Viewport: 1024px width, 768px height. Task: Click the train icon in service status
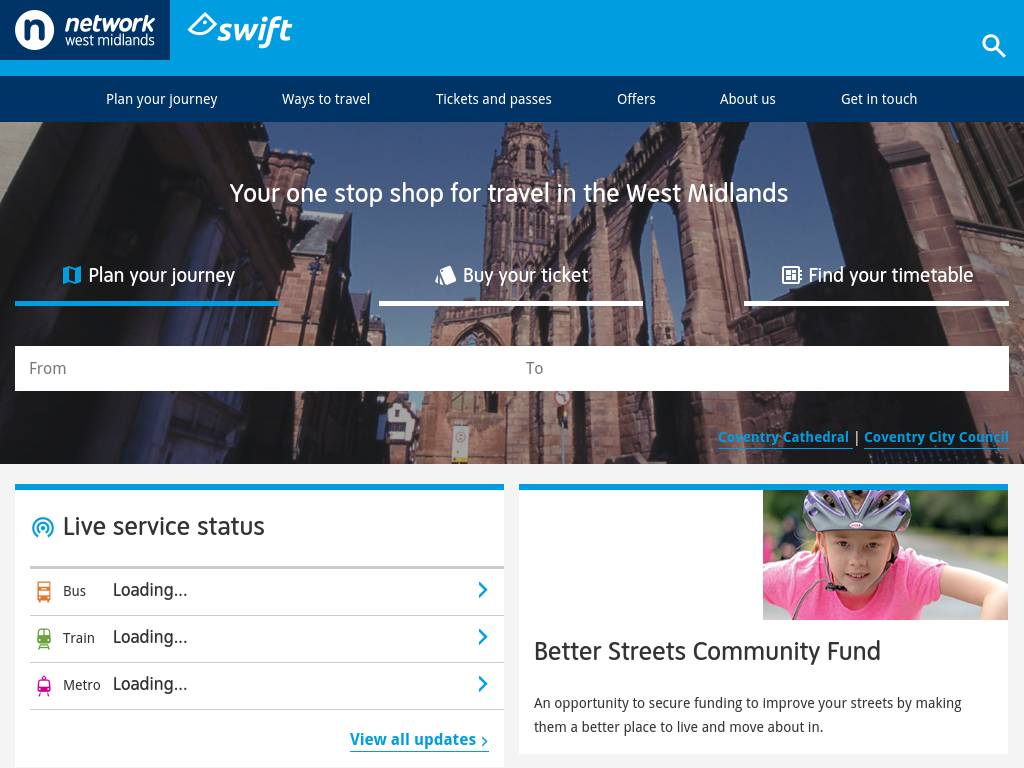pos(44,638)
